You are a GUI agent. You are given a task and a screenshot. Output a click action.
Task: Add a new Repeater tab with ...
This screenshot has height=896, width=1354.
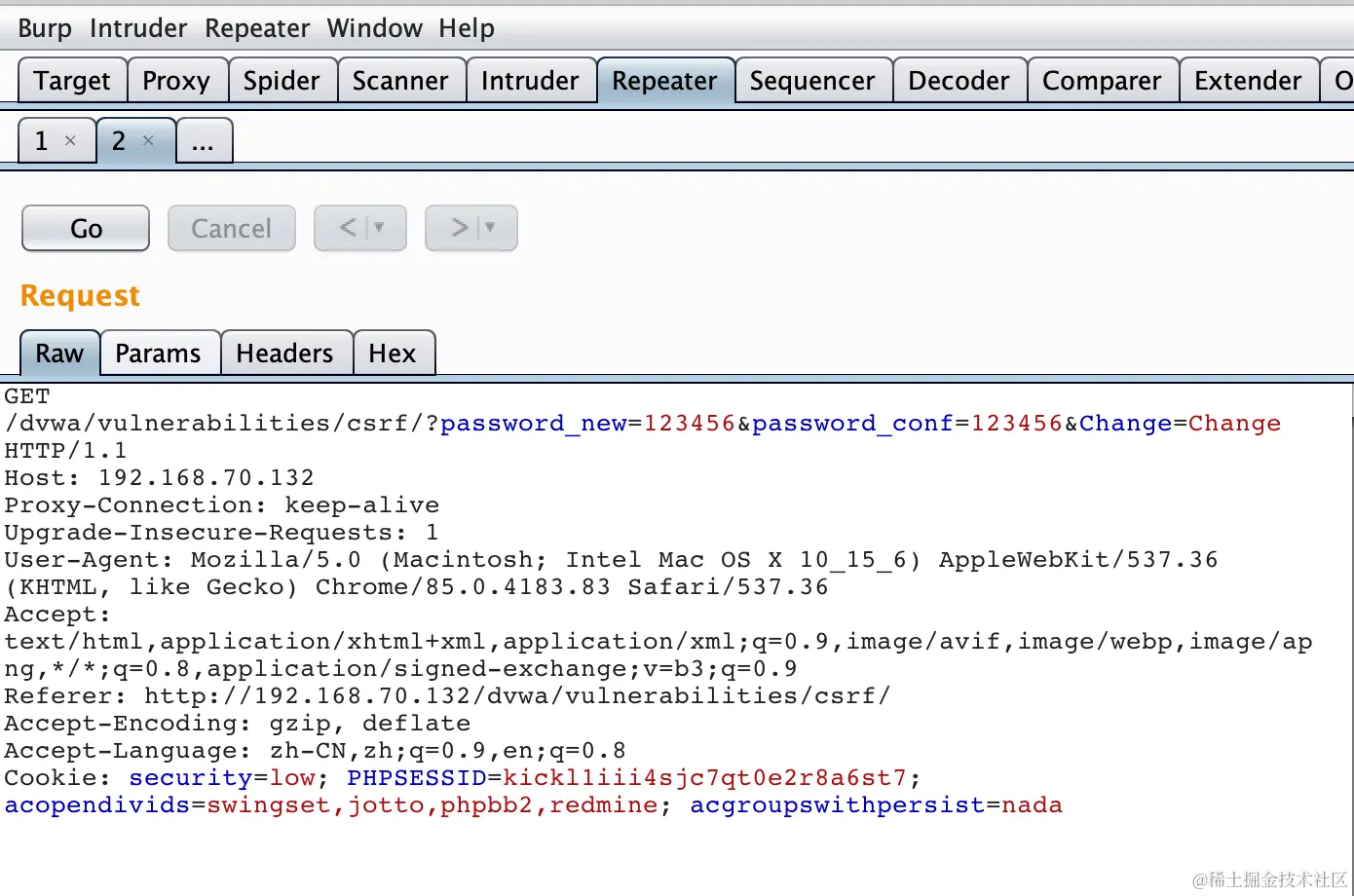click(203, 140)
